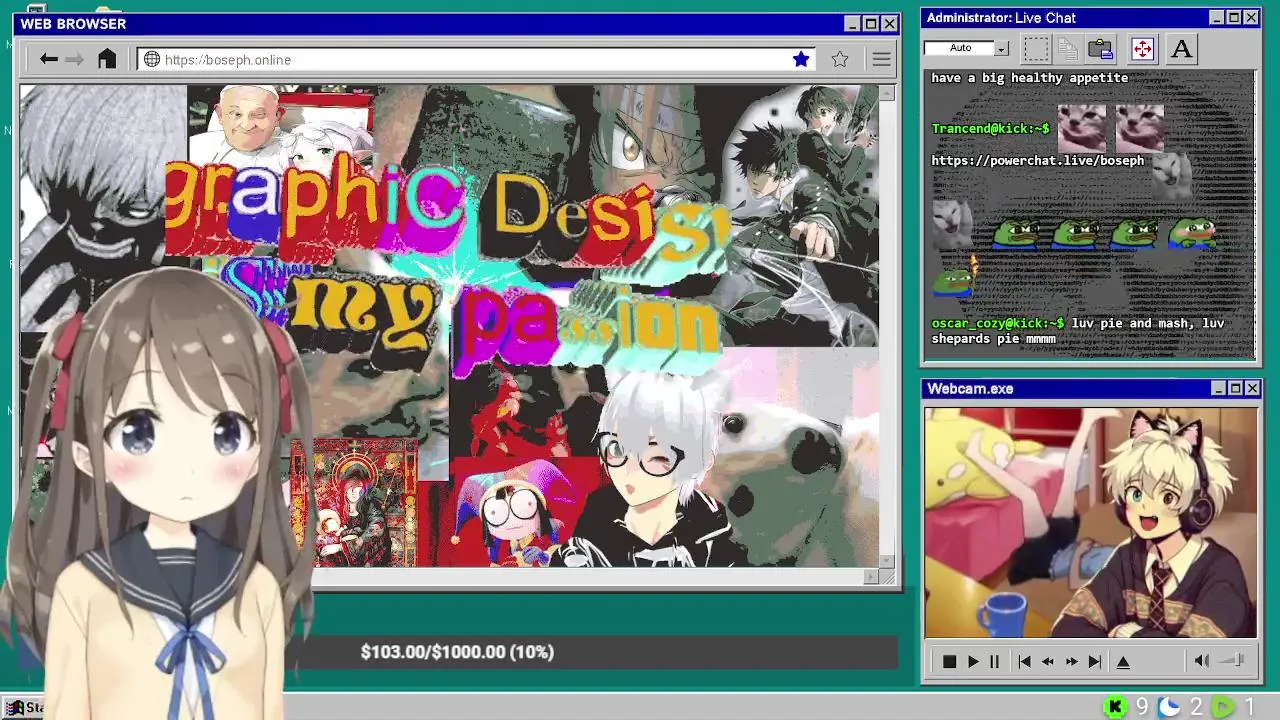Click the Webcam.exe video feed
This screenshot has width=1280, height=720.
[x=1090, y=522]
